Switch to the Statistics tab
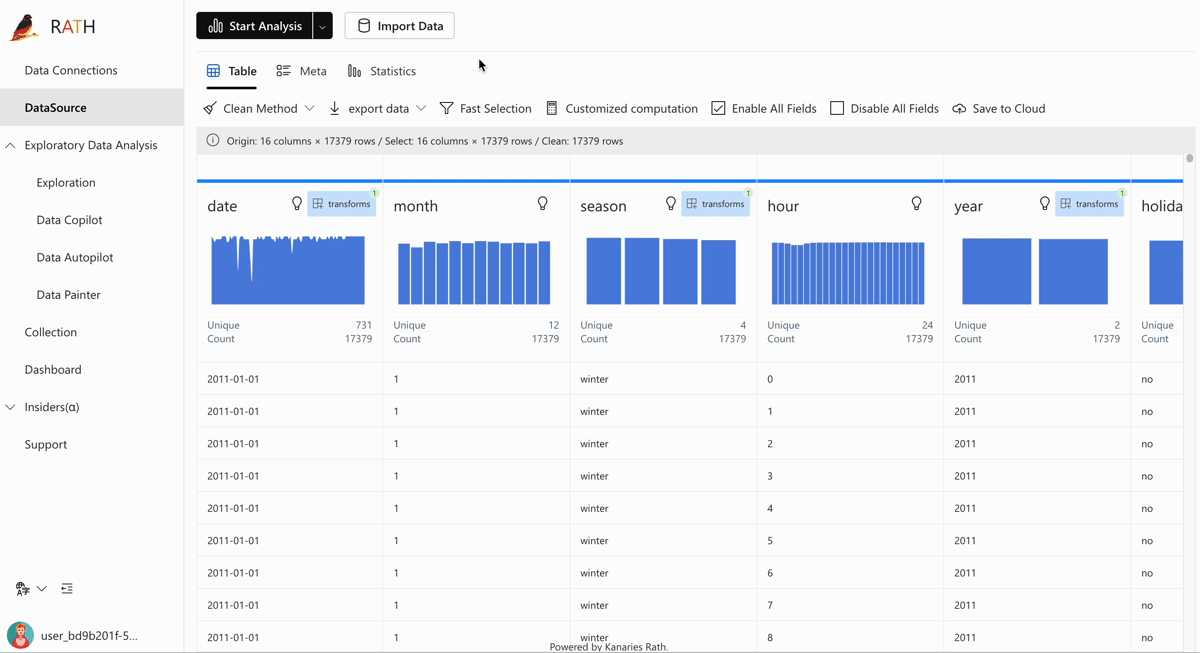 [381, 71]
